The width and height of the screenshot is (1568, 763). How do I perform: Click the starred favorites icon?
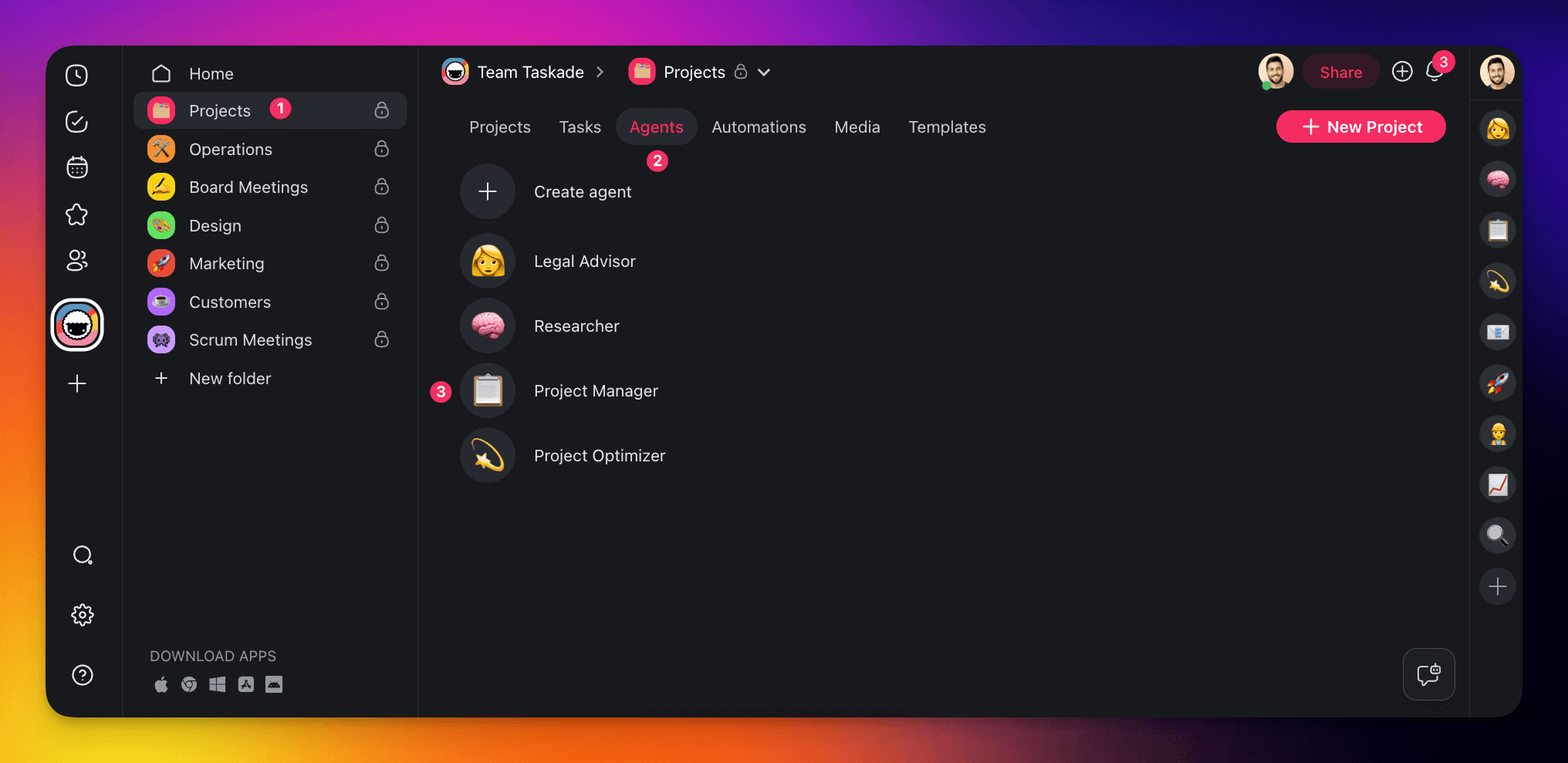[76, 214]
